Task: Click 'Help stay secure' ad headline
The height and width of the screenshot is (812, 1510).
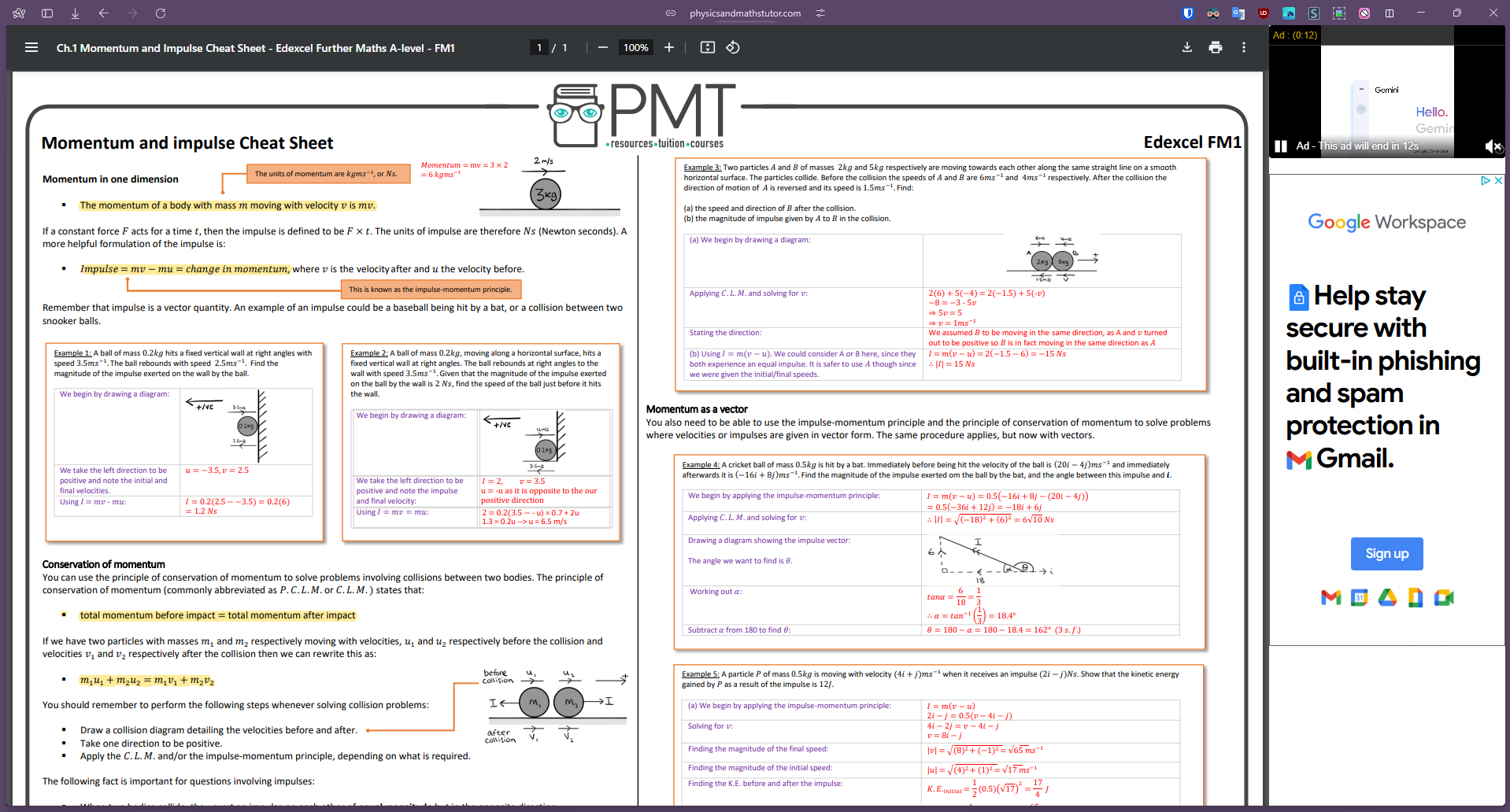Action: click(1383, 376)
